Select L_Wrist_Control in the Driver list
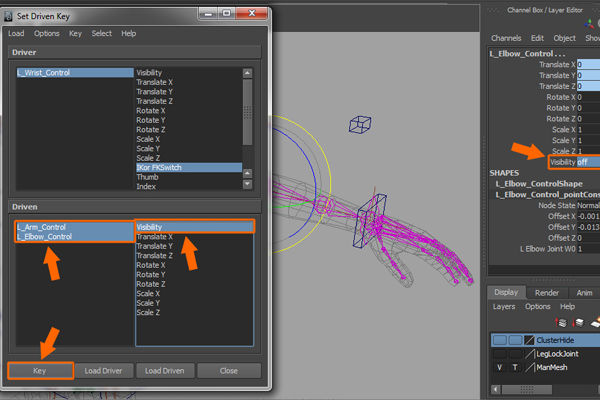The image size is (600, 400). [x=75, y=72]
